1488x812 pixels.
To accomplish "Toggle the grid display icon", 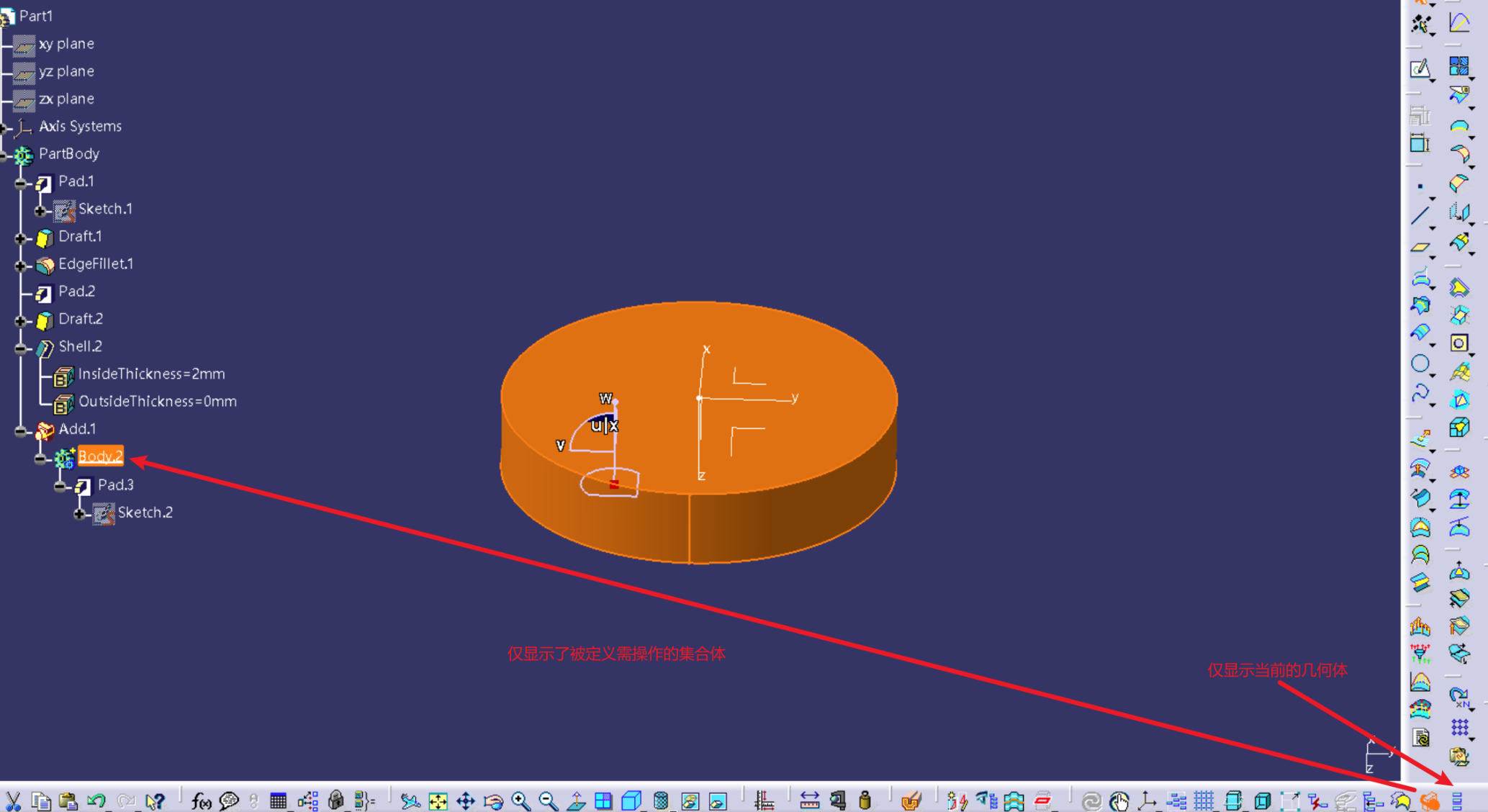I will (x=1204, y=800).
